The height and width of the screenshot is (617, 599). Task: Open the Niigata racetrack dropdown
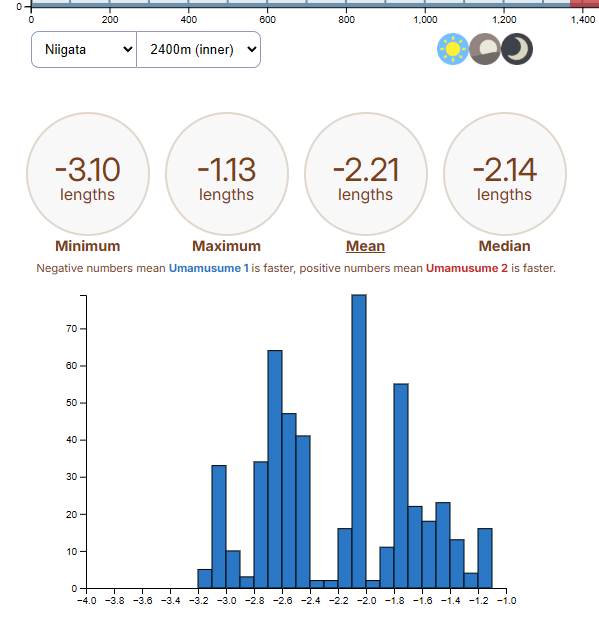click(84, 50)
